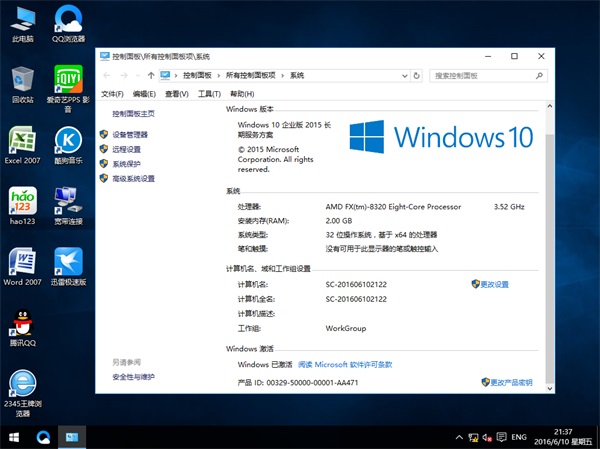Open the 文件(F) menu

click(112, 94)
